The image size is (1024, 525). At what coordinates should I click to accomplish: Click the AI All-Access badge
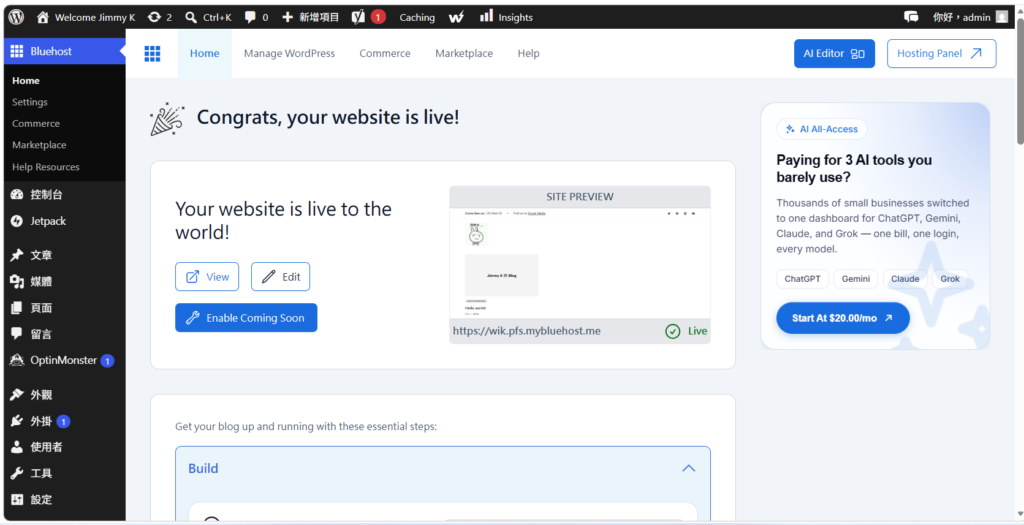tap(822, 129)
